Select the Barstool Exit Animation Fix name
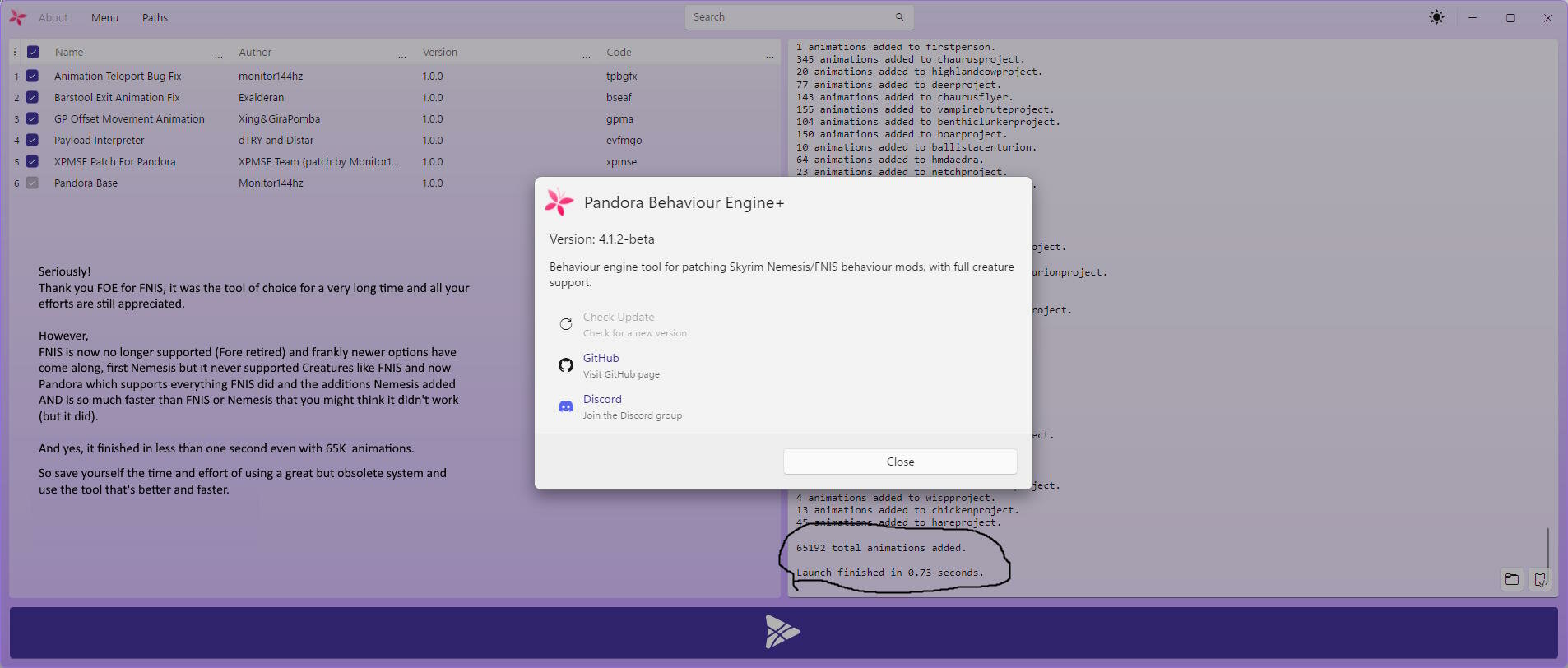 pos(117,97)
